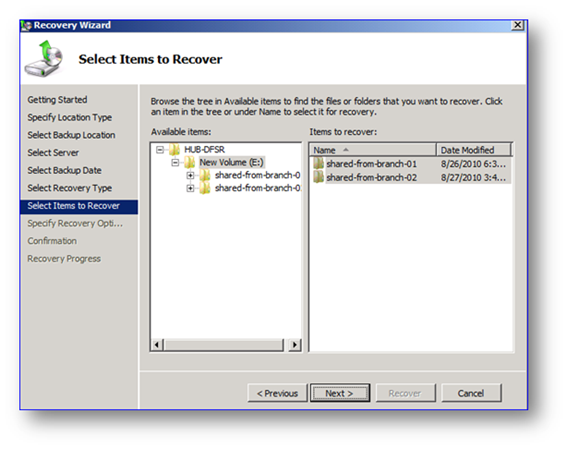The height and width of the screenshot is (449, 567).
Task: Go to the Select Server step
Action: pyautogui.click(x=53, y=153)
